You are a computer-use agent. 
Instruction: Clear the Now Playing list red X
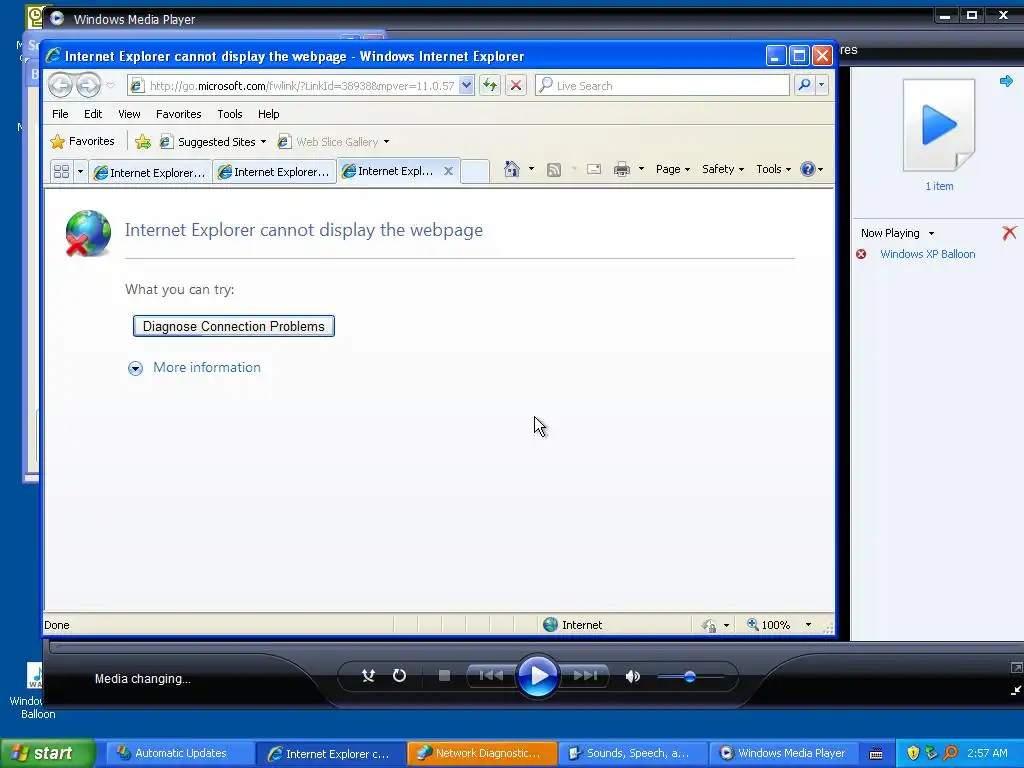tap(1009, 232)
